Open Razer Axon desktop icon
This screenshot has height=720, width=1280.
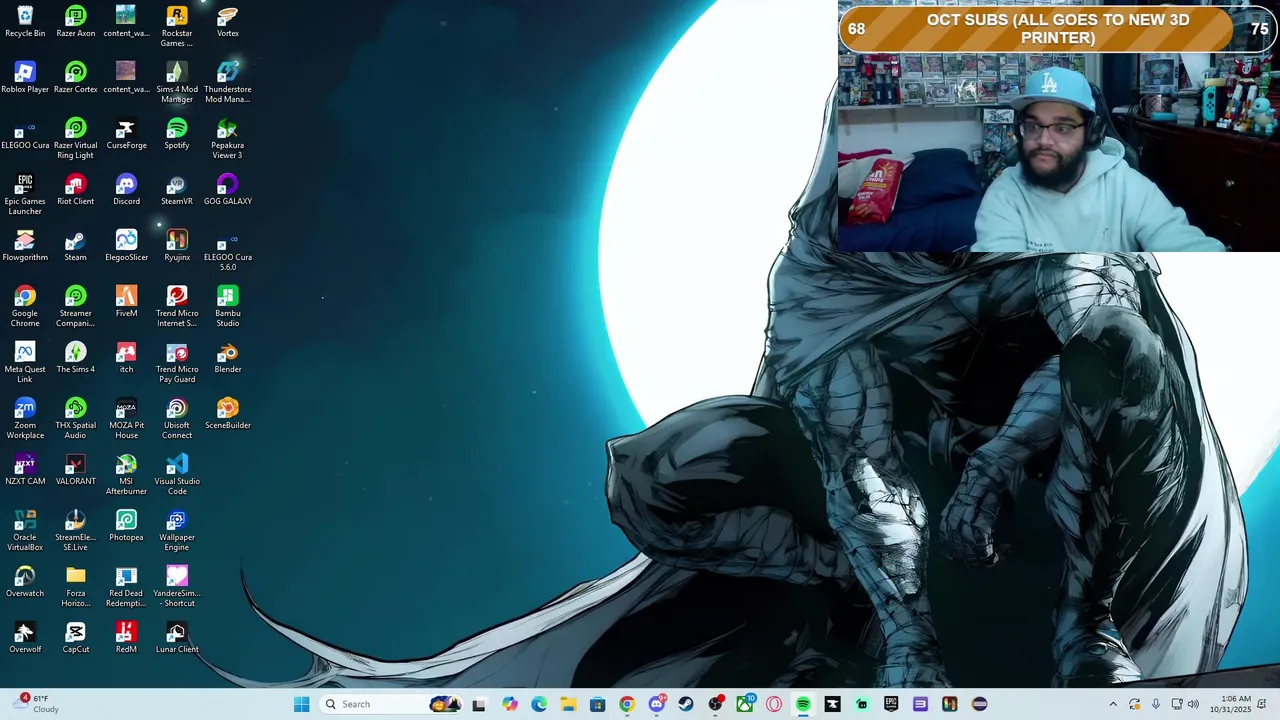[76, 22]
